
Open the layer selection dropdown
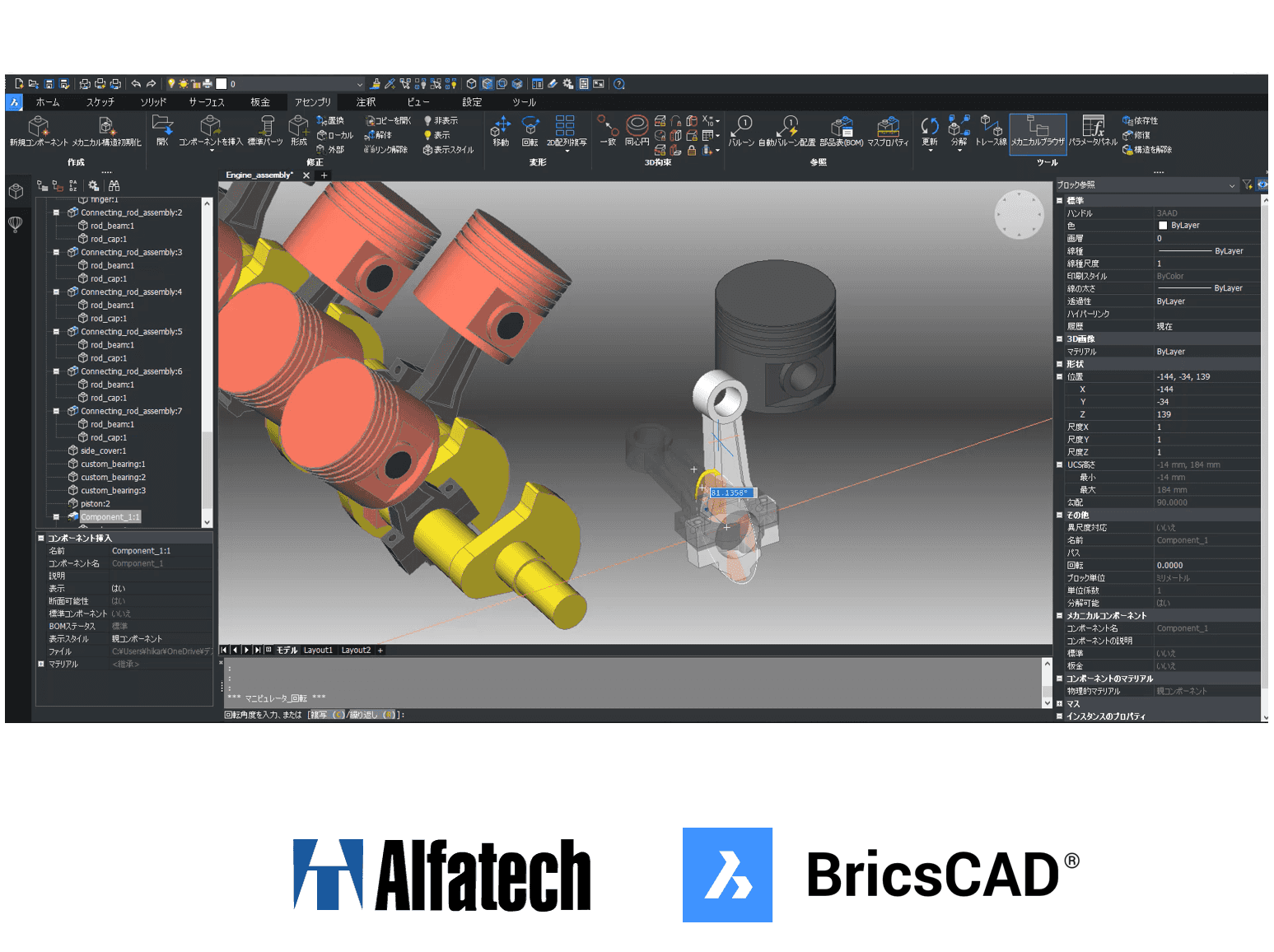359,84
